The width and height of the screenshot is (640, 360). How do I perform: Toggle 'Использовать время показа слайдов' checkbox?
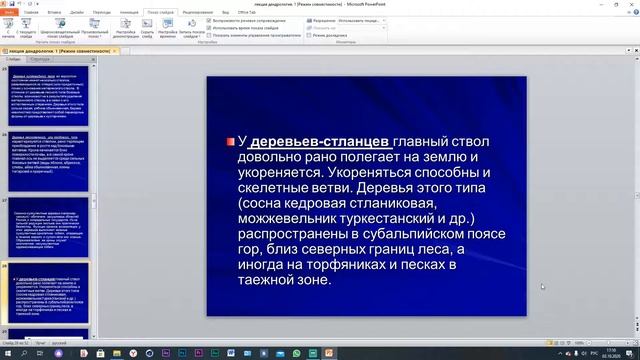[209, 28]
